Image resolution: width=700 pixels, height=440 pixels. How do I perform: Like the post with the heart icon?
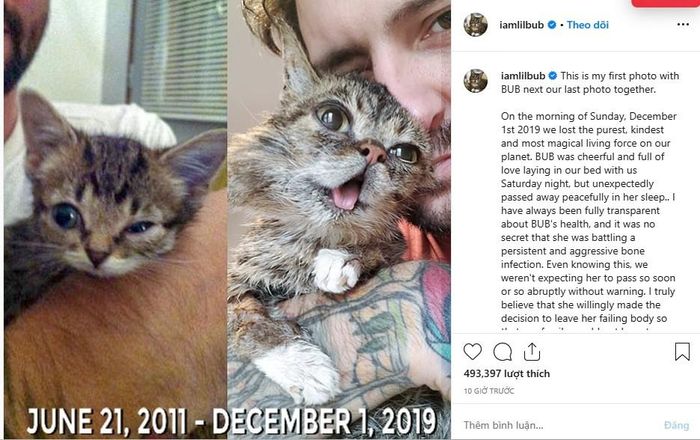[472, 352]
